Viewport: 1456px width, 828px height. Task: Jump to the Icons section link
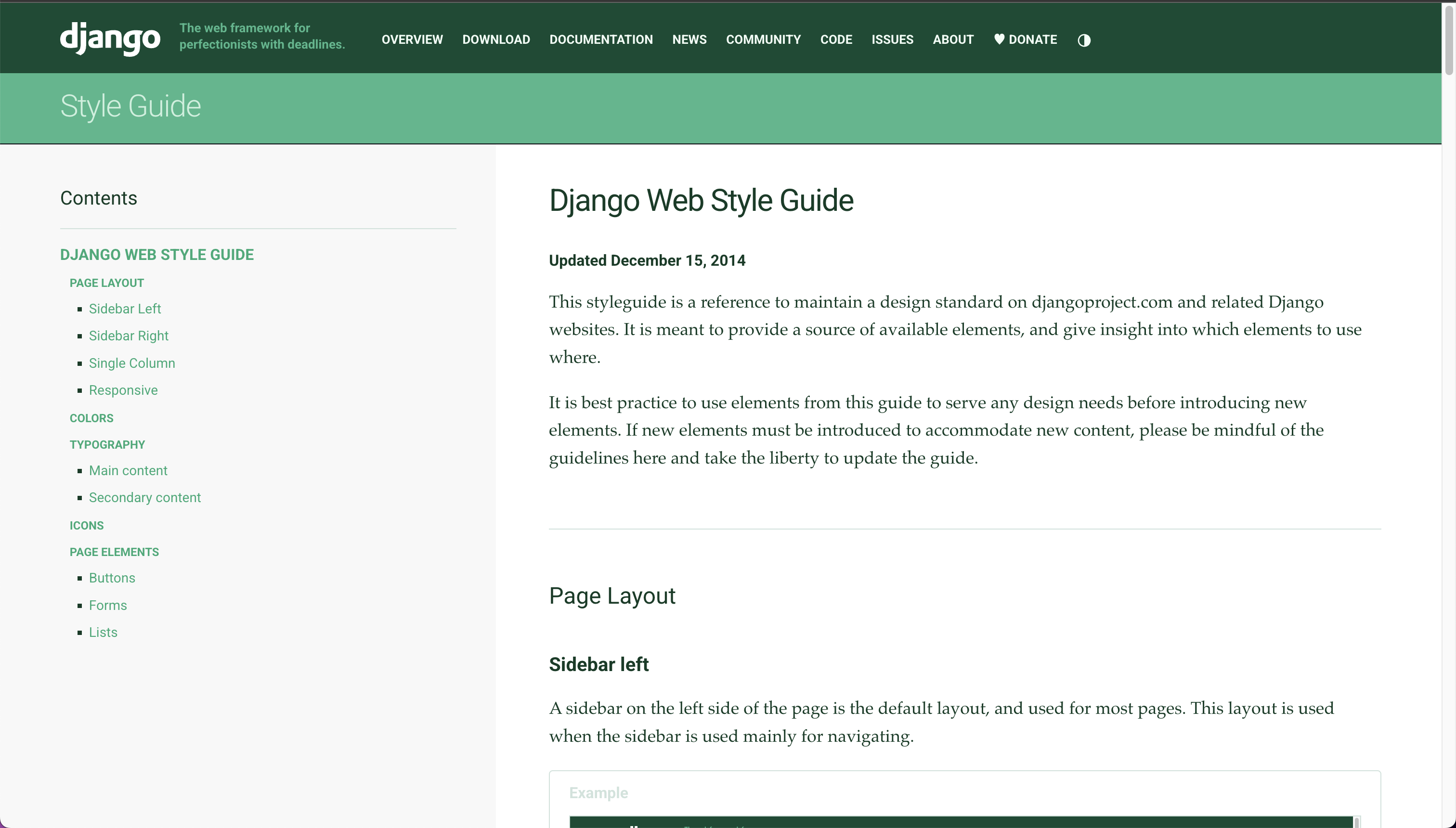click(x=87, y=526)
